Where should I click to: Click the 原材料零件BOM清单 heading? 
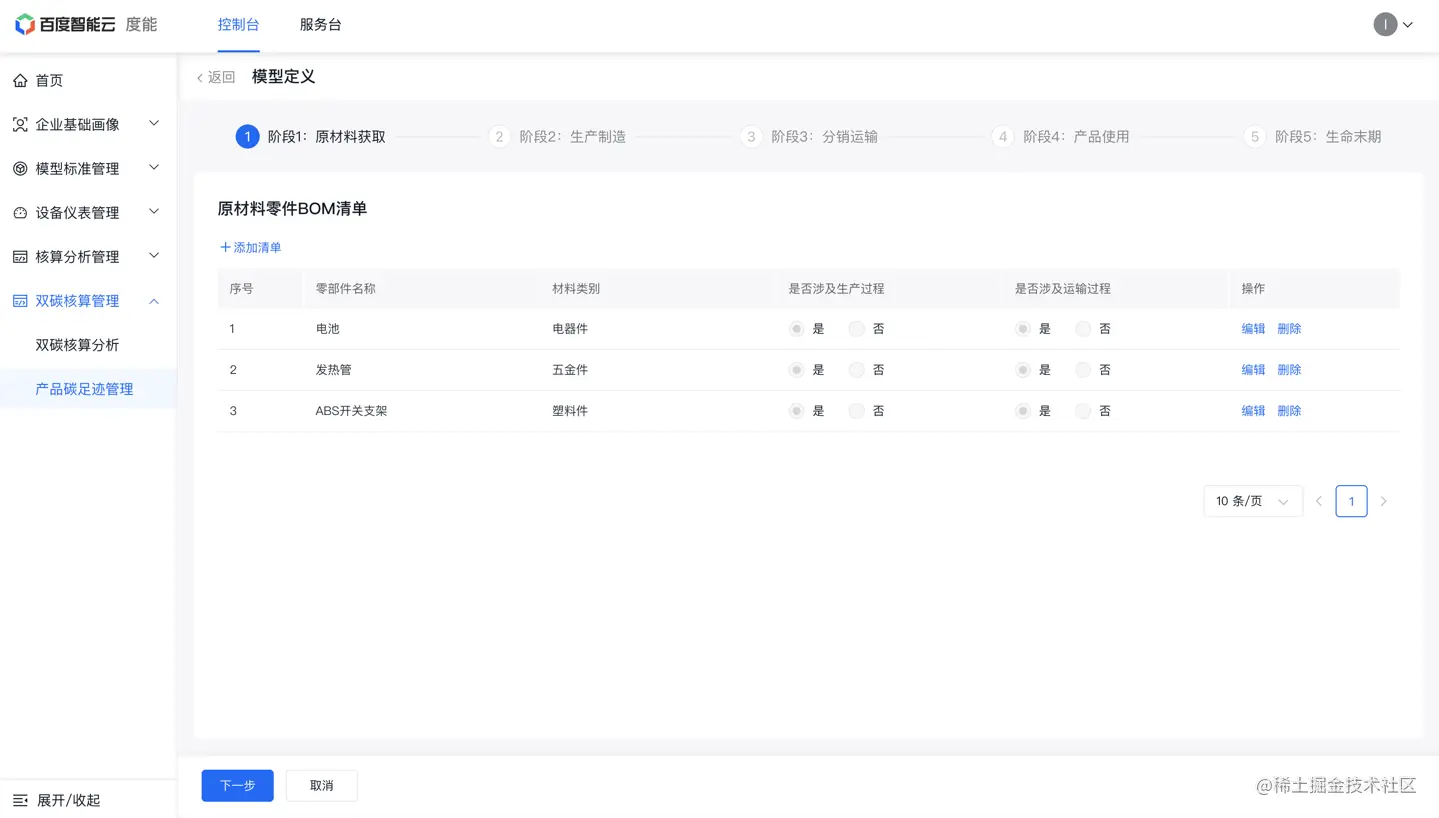click(x=292, y=209)
